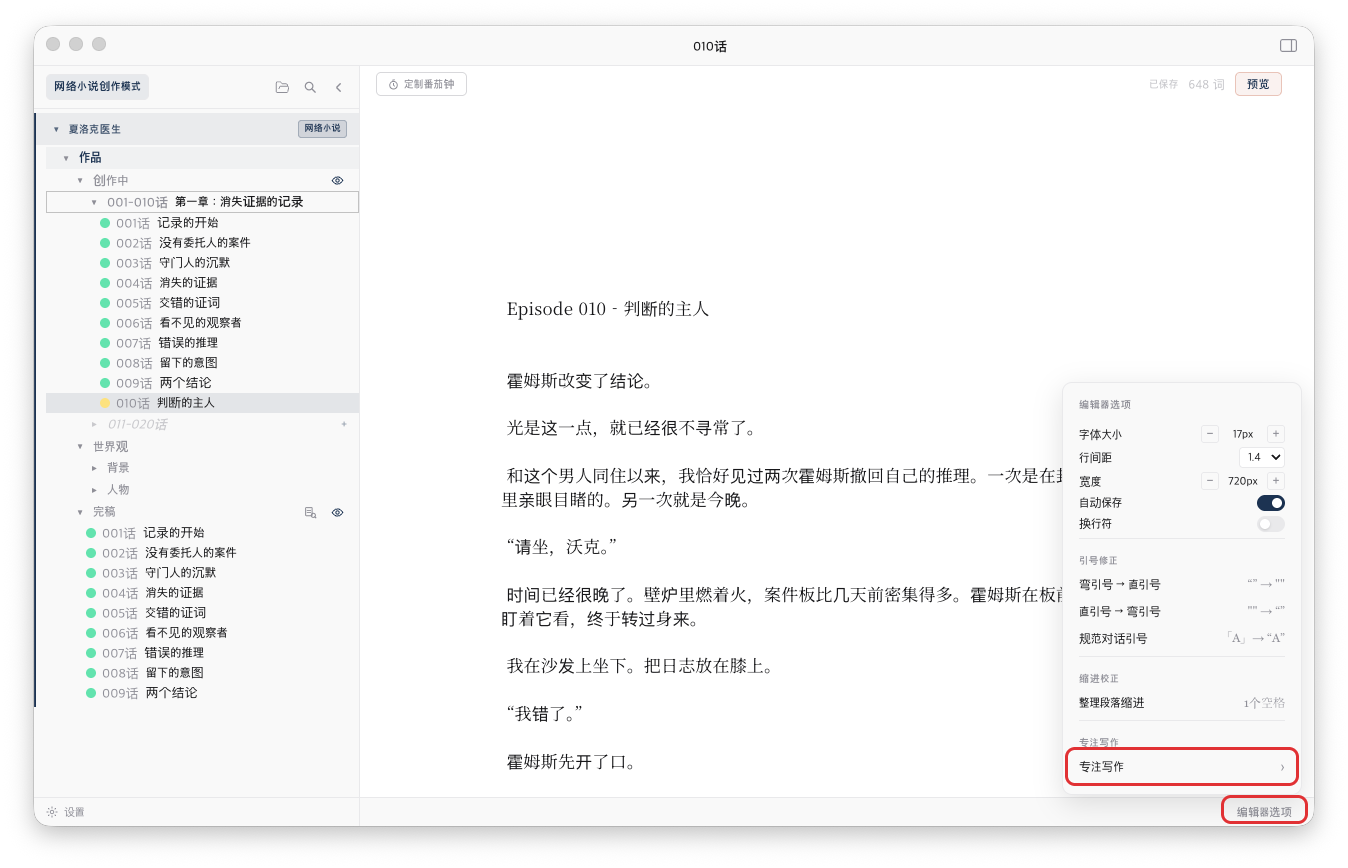The height and width of the screenshot is (868, 1348).
Task: Click the 网络小说创作模式 mode button
Action: click(97, 87)
